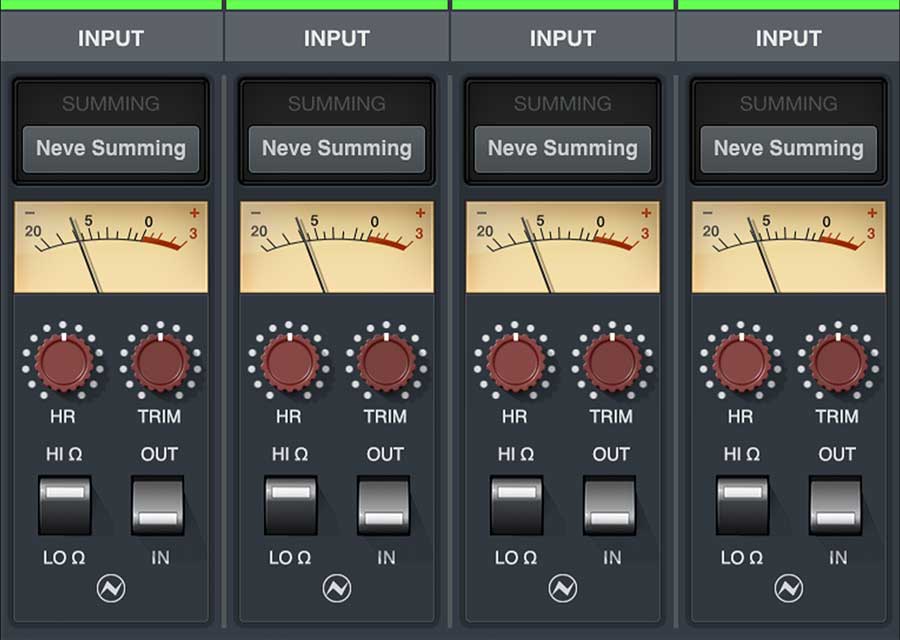Click the TRIM label on fourth channel
The height and width of the screenshot is (640, 900).
pos(837,416)
